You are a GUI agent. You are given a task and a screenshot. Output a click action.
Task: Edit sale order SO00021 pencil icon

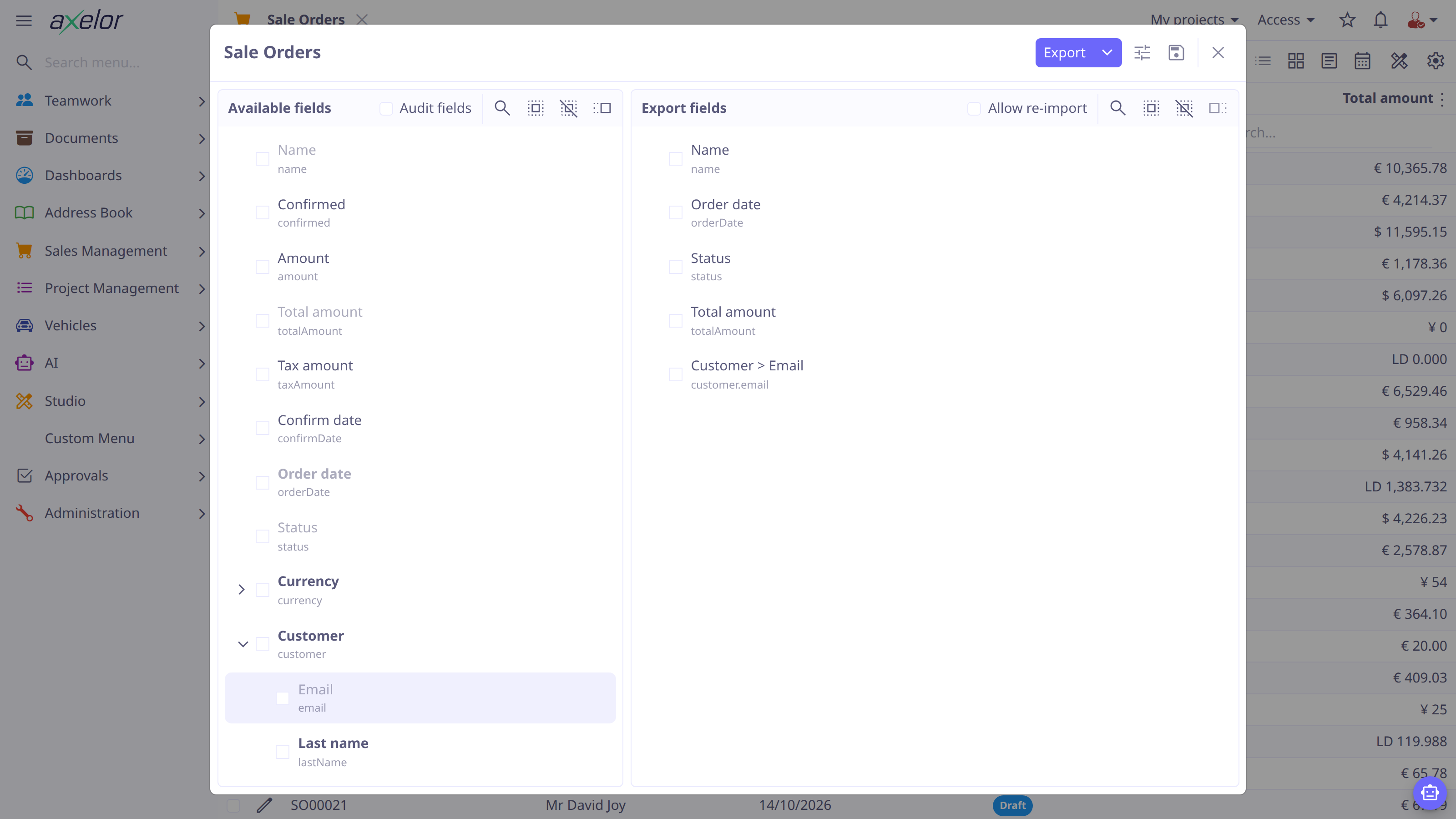tap(264, 805)
